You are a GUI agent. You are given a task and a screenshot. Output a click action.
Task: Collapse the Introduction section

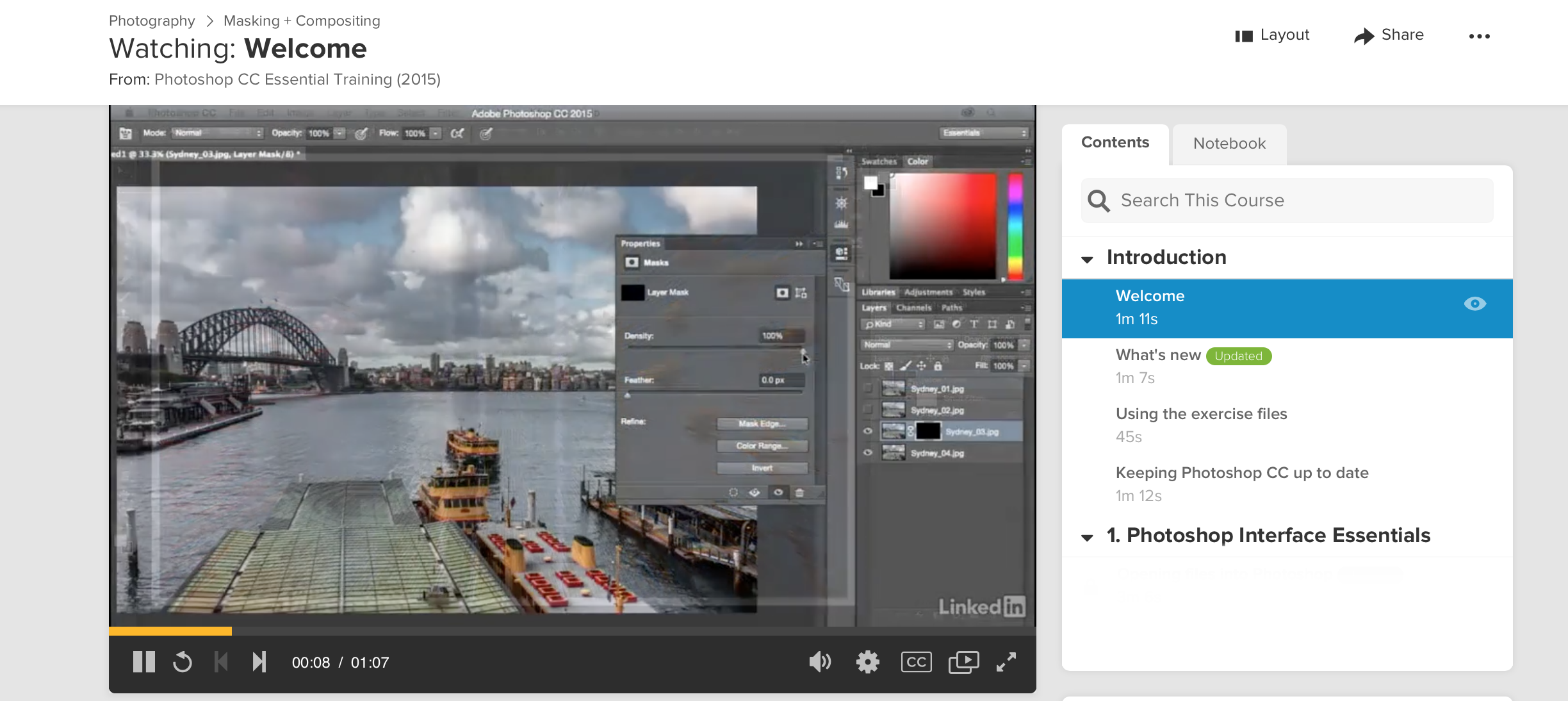tap(1087, 259)
